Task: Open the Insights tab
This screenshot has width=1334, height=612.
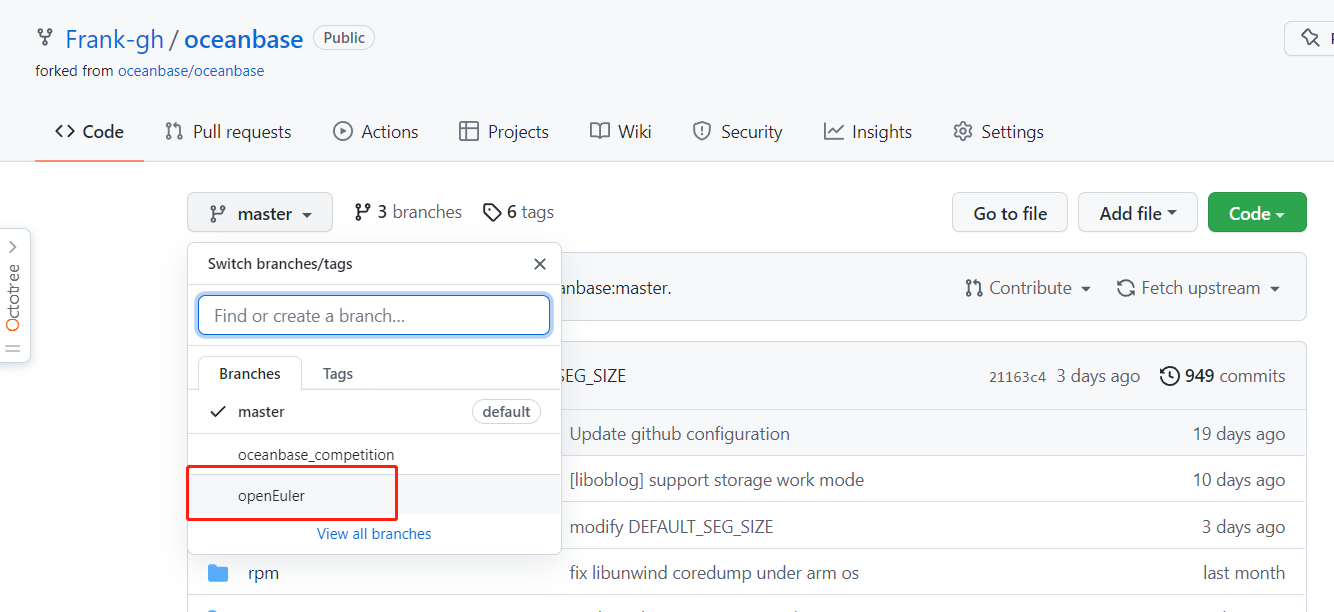Action: tap(868, 132)
